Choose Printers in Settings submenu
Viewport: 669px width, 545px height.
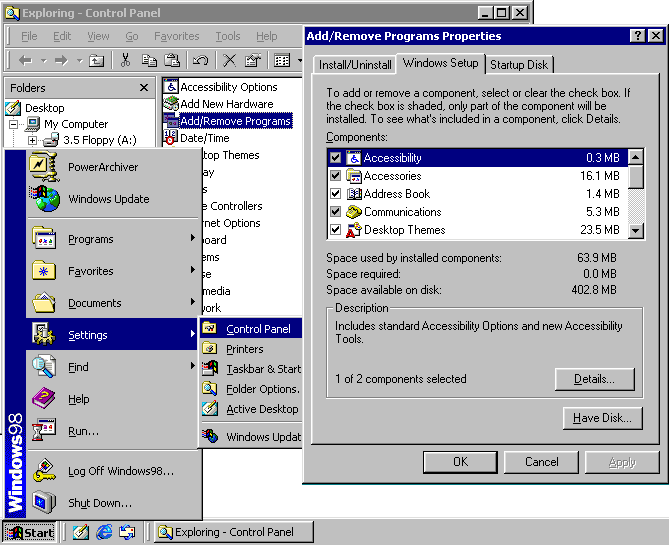tap(251, 349)
